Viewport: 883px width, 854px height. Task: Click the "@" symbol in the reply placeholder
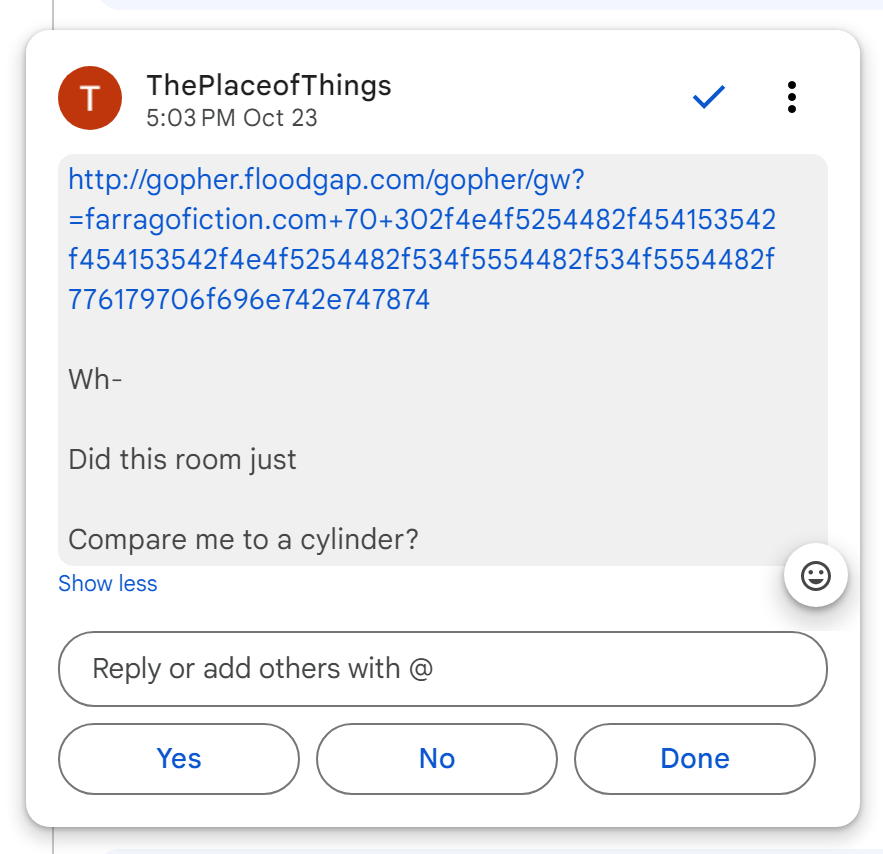point(421,669)
